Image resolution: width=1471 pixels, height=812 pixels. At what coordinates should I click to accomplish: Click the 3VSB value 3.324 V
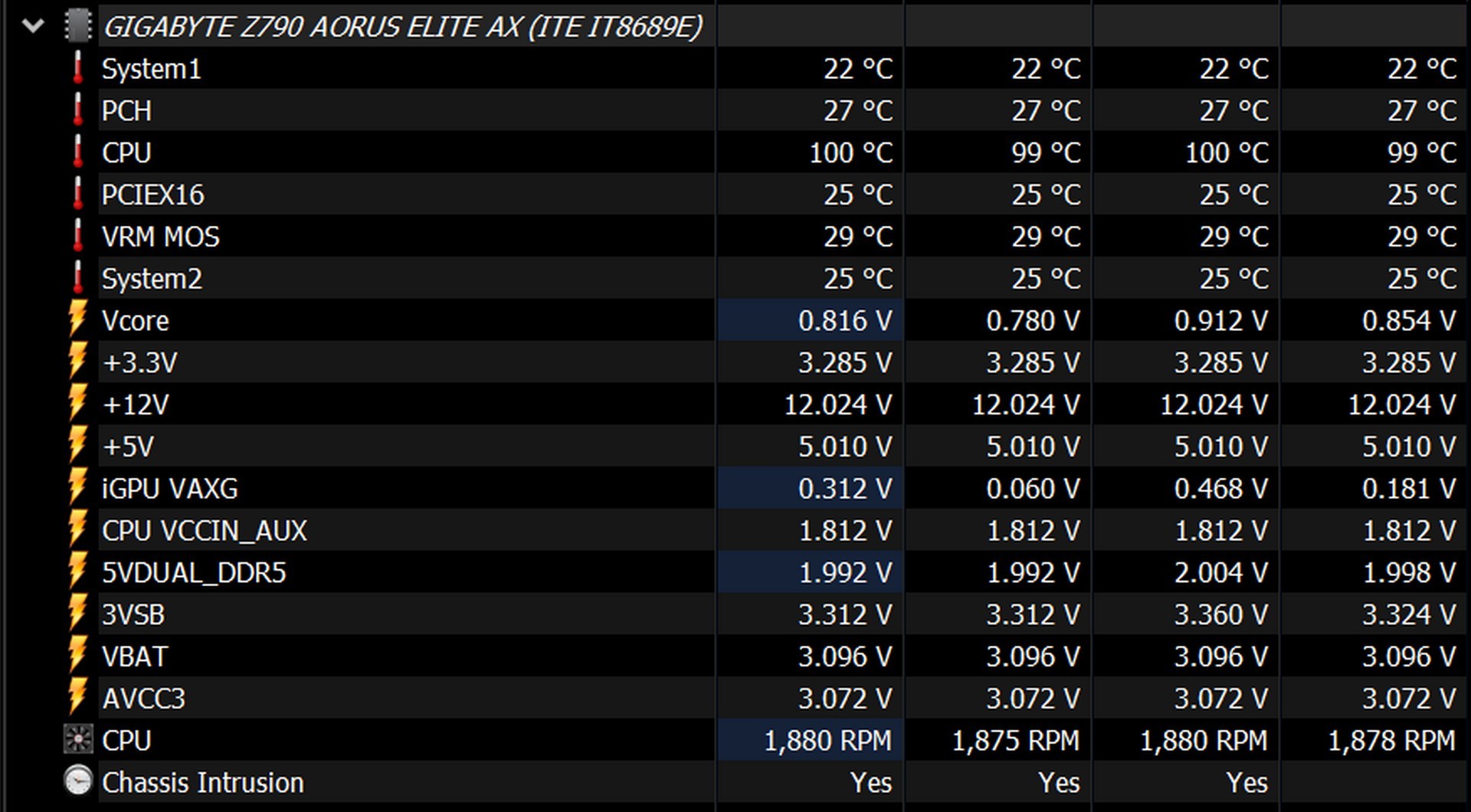pos(1409,615)
